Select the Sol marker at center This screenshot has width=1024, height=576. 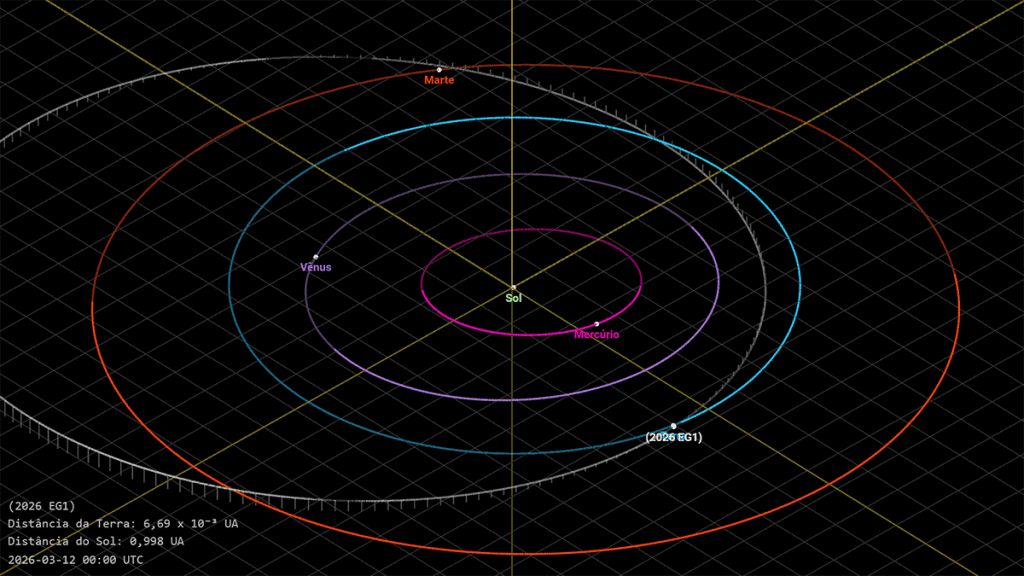pyautogui.click(x=513, y=288)
